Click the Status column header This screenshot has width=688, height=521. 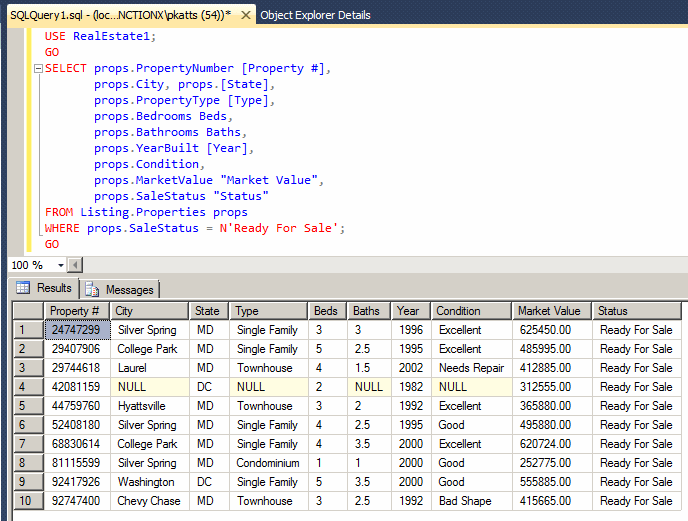[x=636, y=311]
